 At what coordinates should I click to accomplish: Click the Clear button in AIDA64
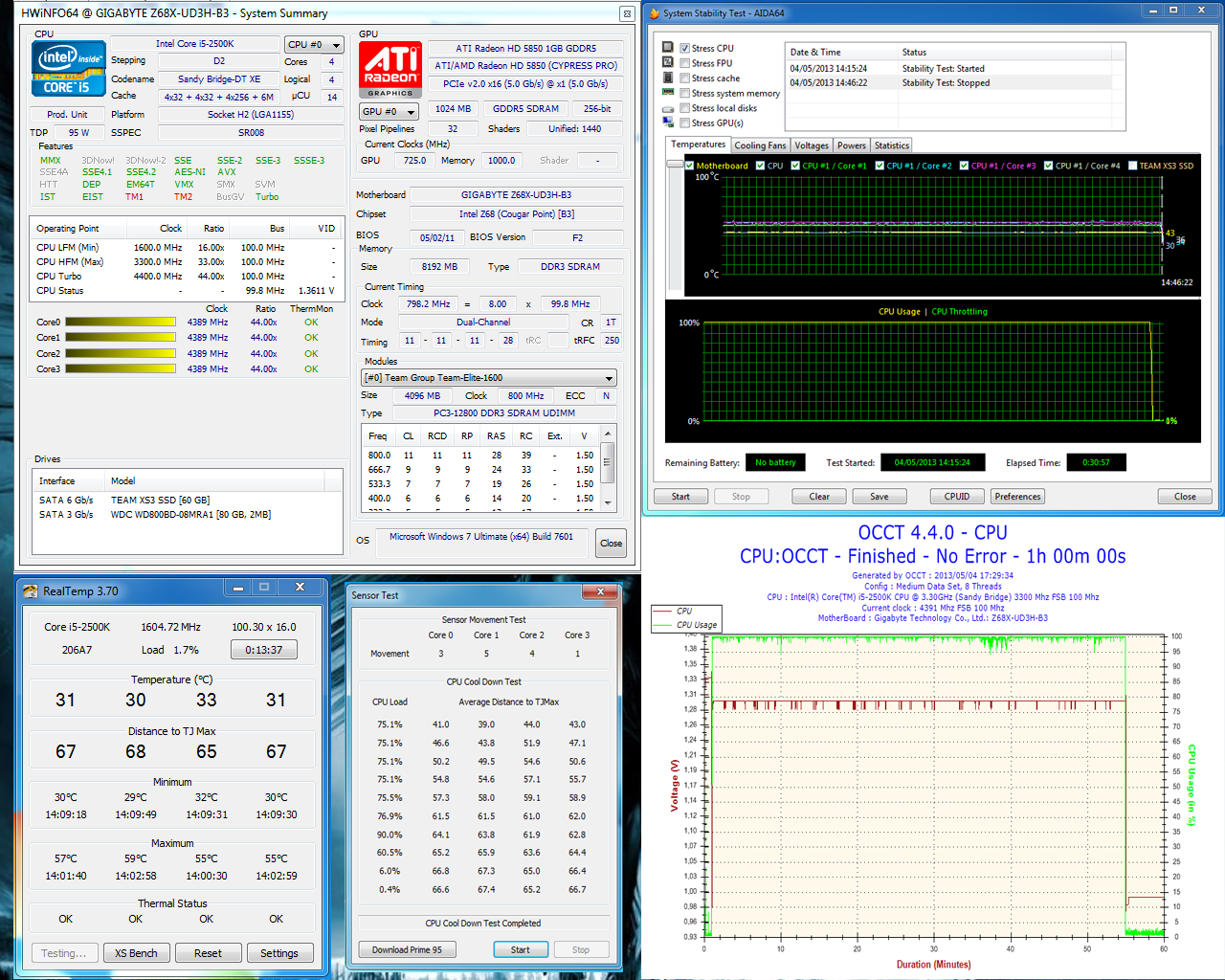pos(819,497)
